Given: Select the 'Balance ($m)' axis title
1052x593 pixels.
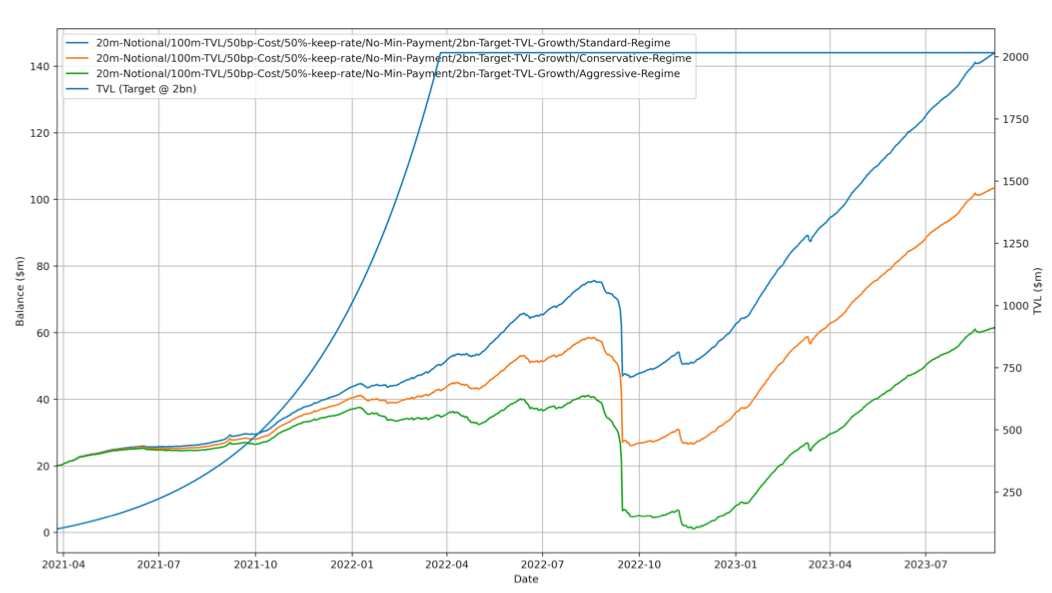Looking at the screenshot, I should pos(20,291).
